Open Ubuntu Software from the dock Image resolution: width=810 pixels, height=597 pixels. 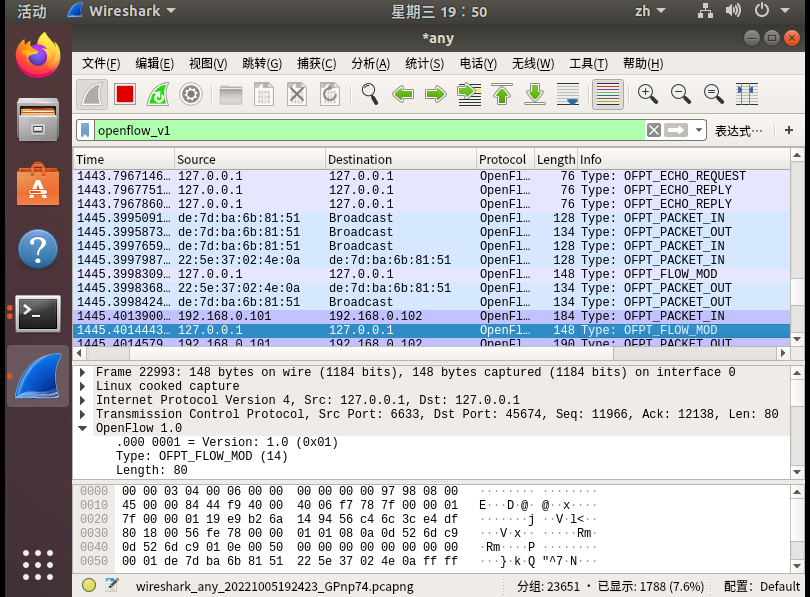click(x=38, y=184)
